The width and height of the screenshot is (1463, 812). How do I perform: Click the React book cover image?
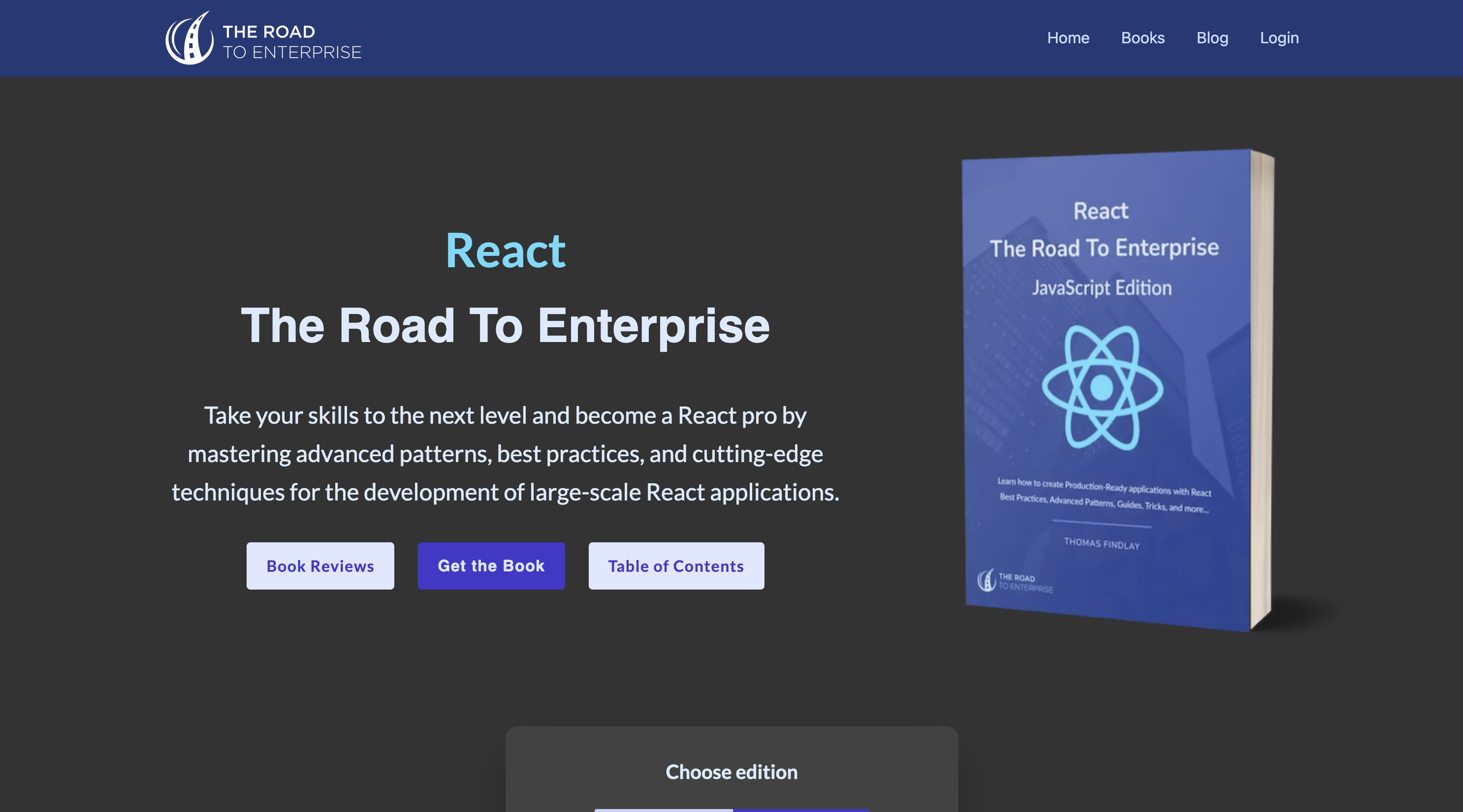[x=1118, y=391]
